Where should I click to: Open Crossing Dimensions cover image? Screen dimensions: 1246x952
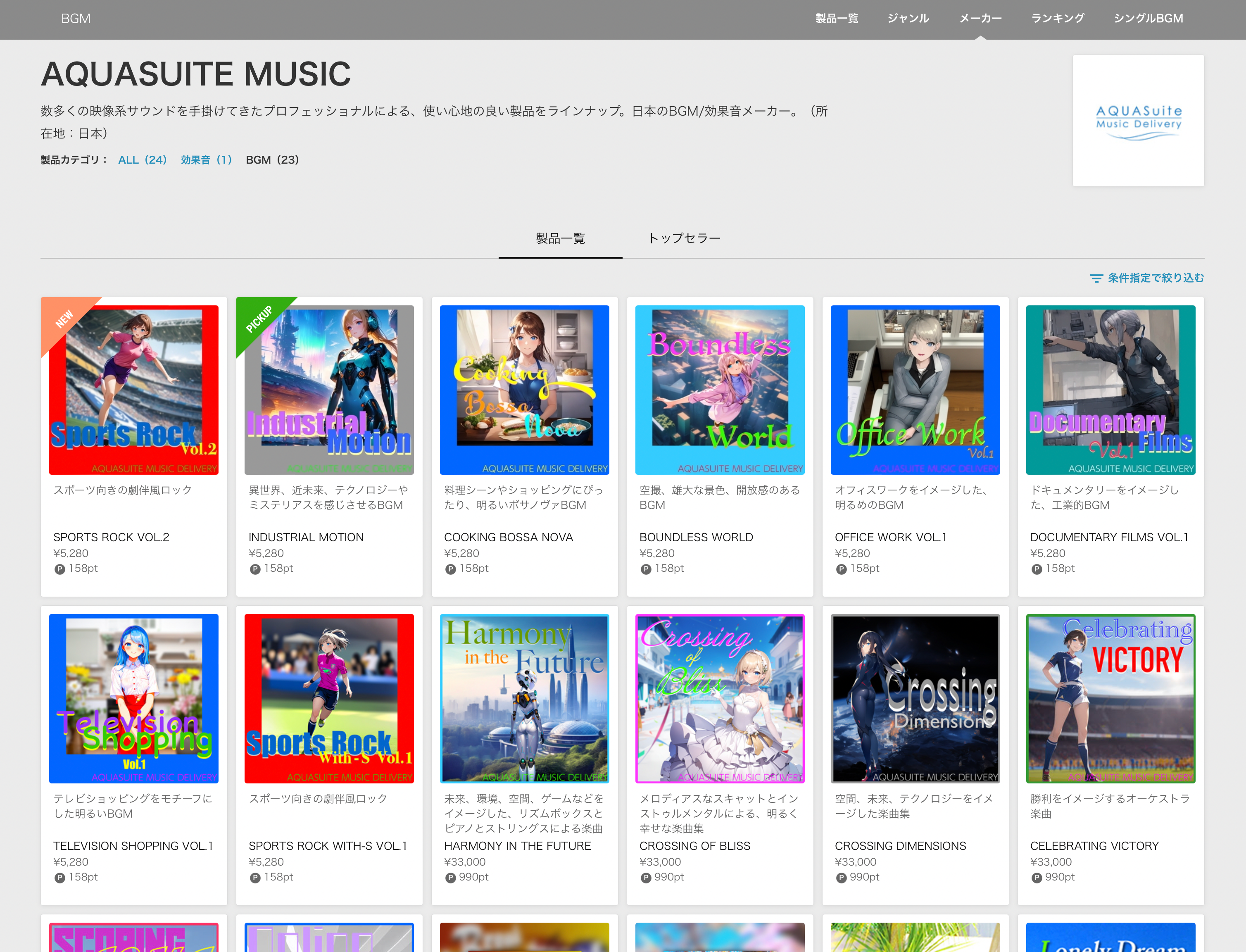click(x=915, y=699)
